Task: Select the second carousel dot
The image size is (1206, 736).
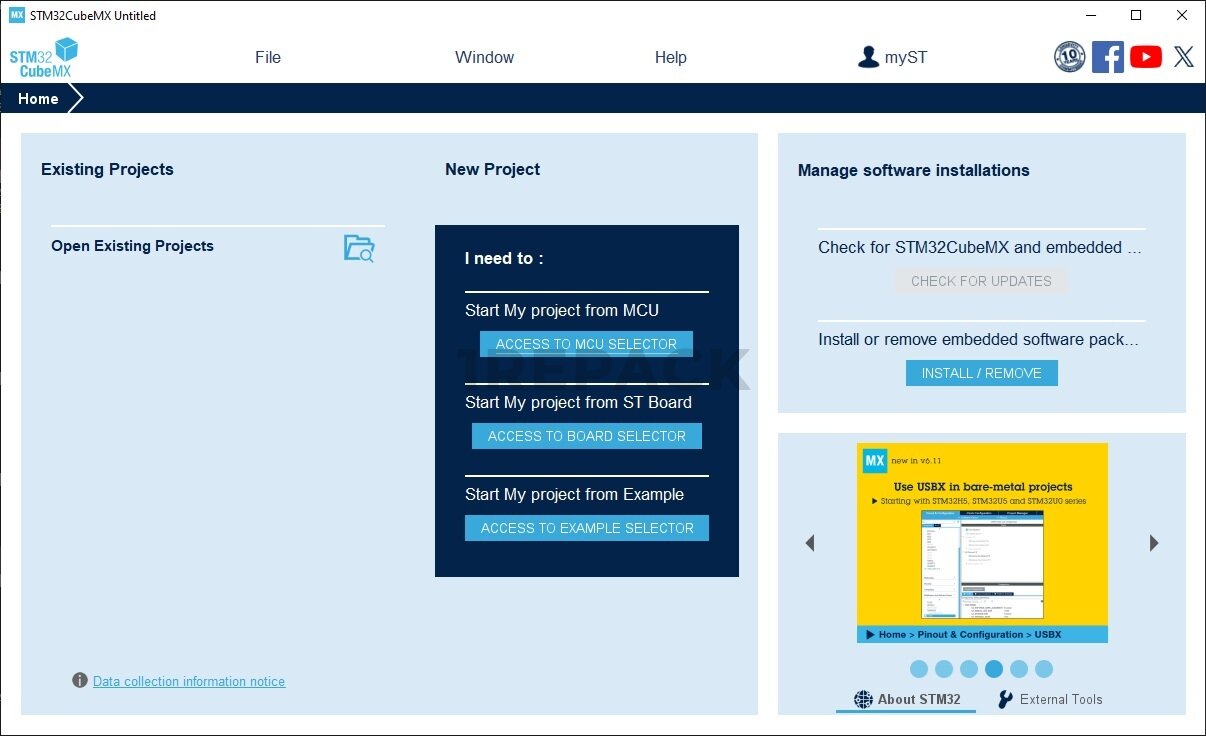Action: click(944, 669)
